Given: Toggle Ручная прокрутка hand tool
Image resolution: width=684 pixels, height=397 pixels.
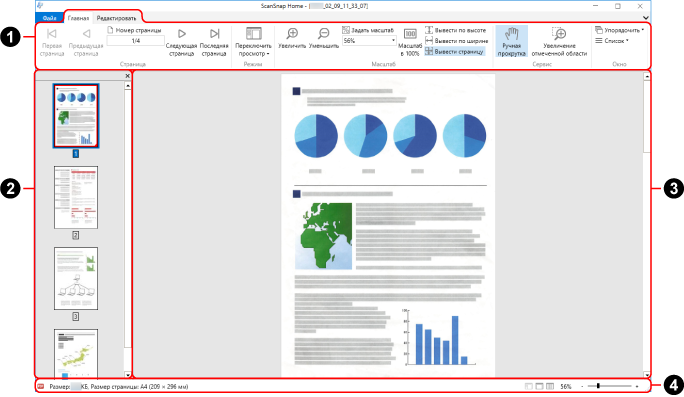Looking at the screenshot, I should click(x=511, y=41).
